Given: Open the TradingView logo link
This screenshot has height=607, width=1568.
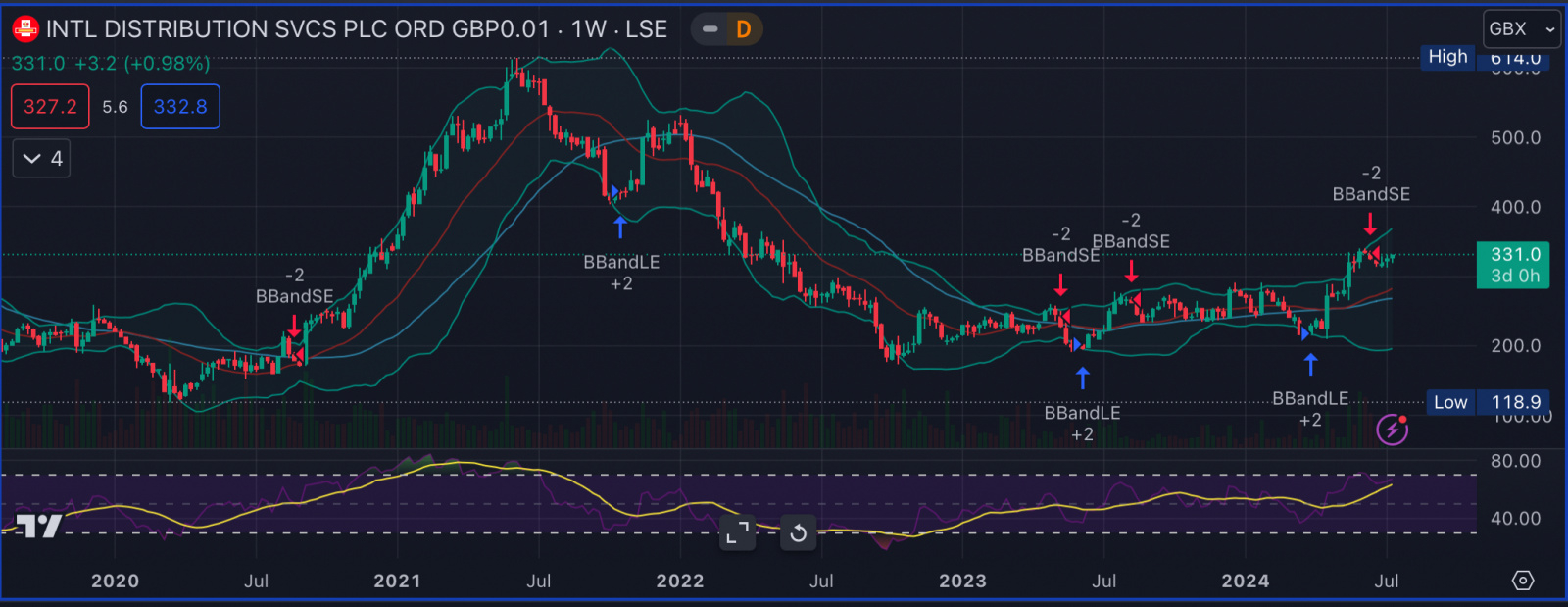Looking at the screenshot, I should tap(39, 527).
